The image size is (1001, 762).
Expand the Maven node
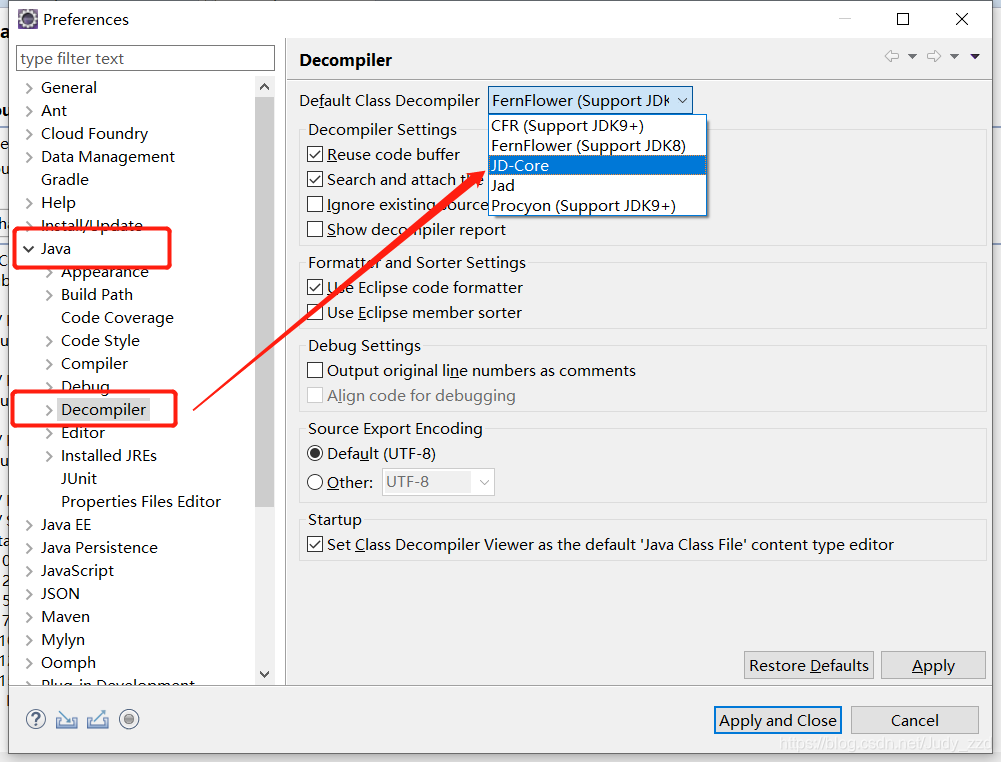pos(29,617)
